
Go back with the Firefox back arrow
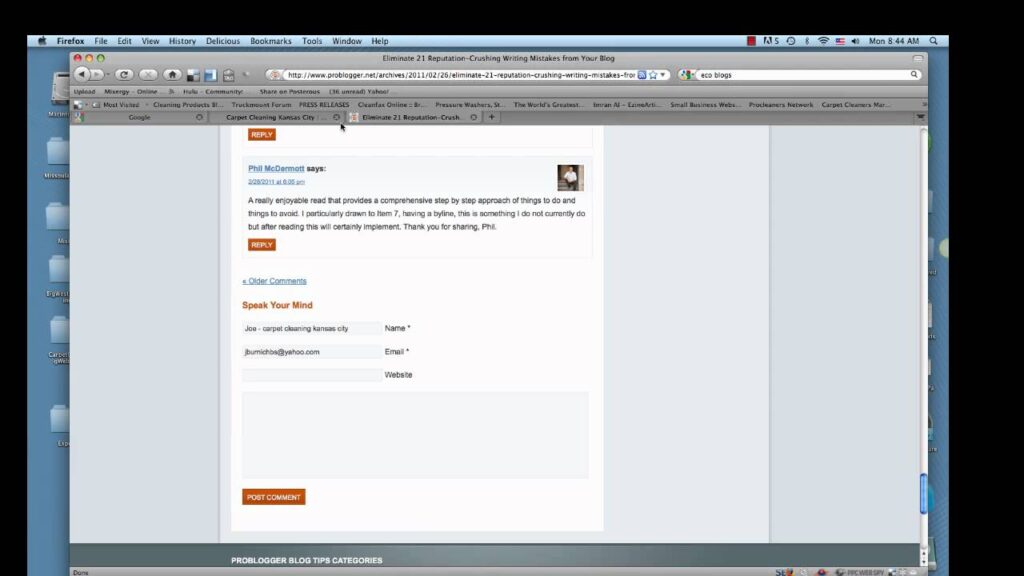tap(82, 74)
